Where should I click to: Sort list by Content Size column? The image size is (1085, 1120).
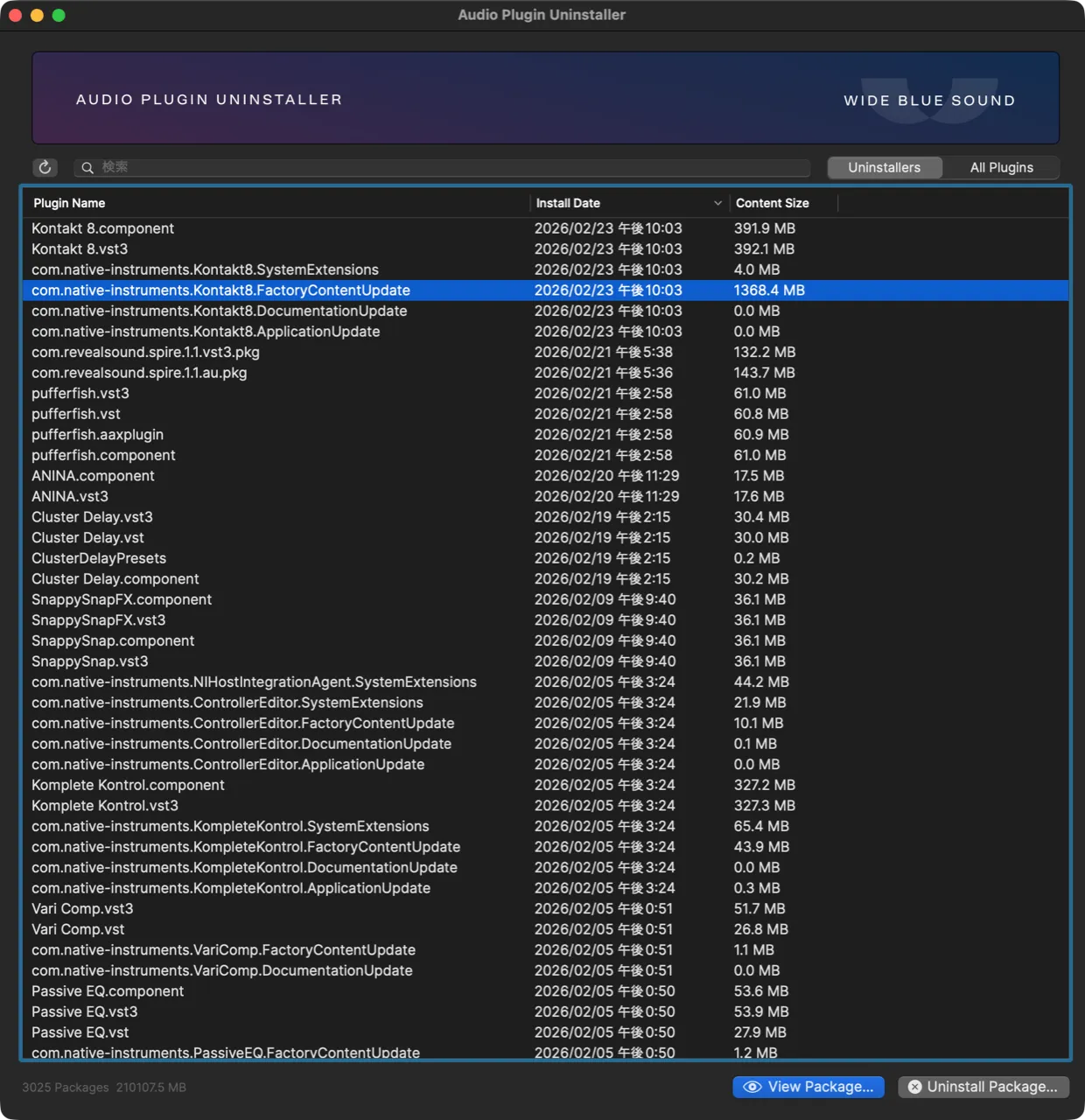tap(772, 202)
